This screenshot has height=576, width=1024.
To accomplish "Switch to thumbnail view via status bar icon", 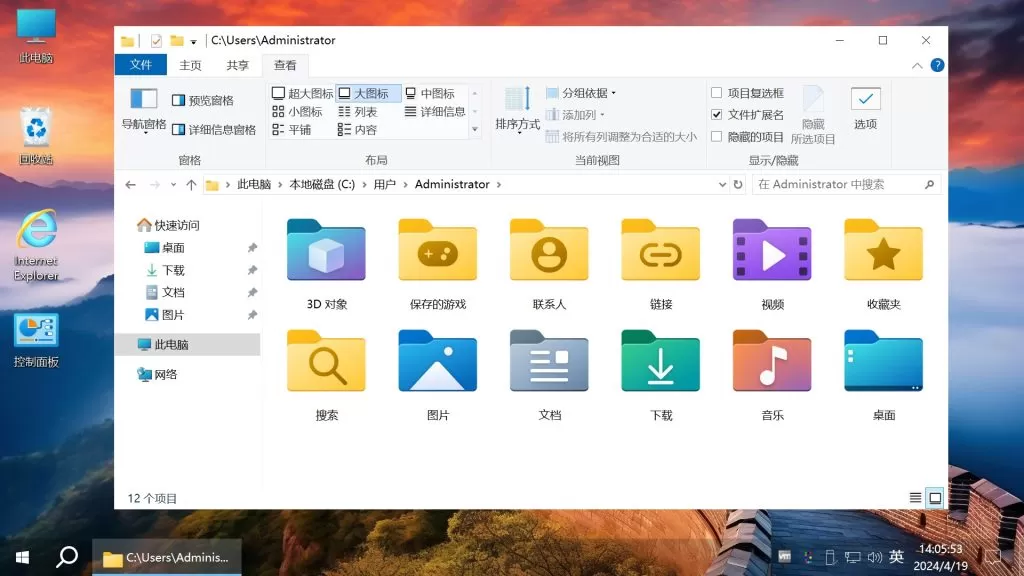I will click(x=935, y=497).
